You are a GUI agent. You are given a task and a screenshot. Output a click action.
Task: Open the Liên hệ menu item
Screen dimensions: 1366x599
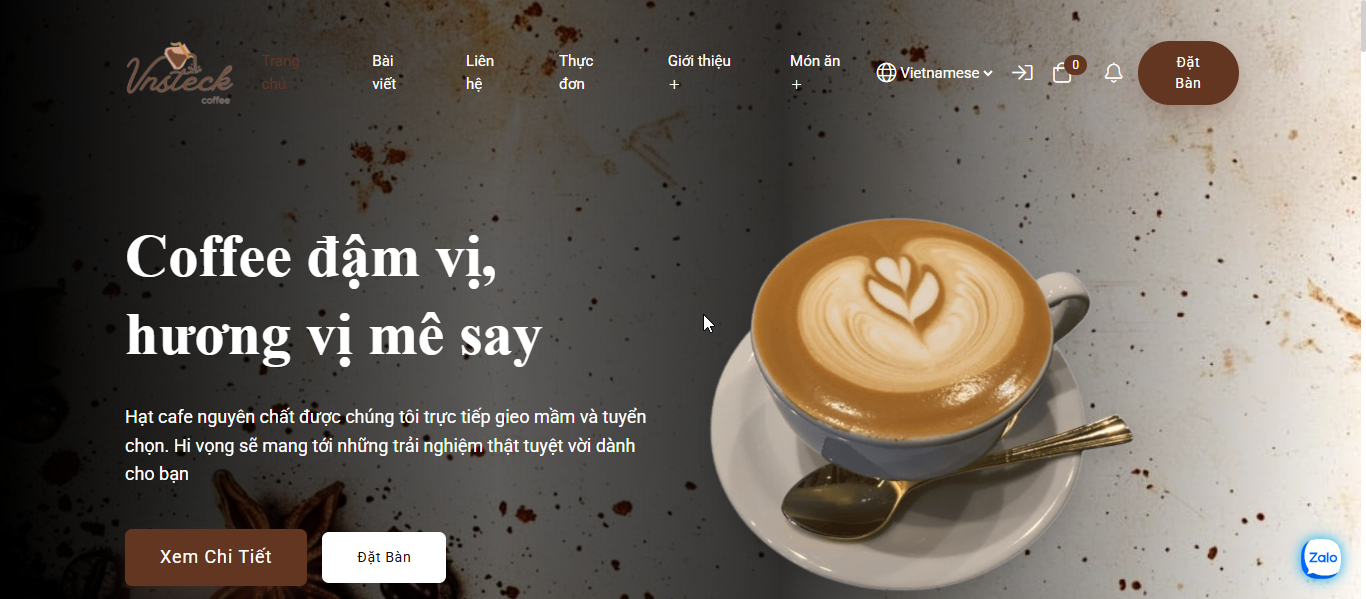480,72
